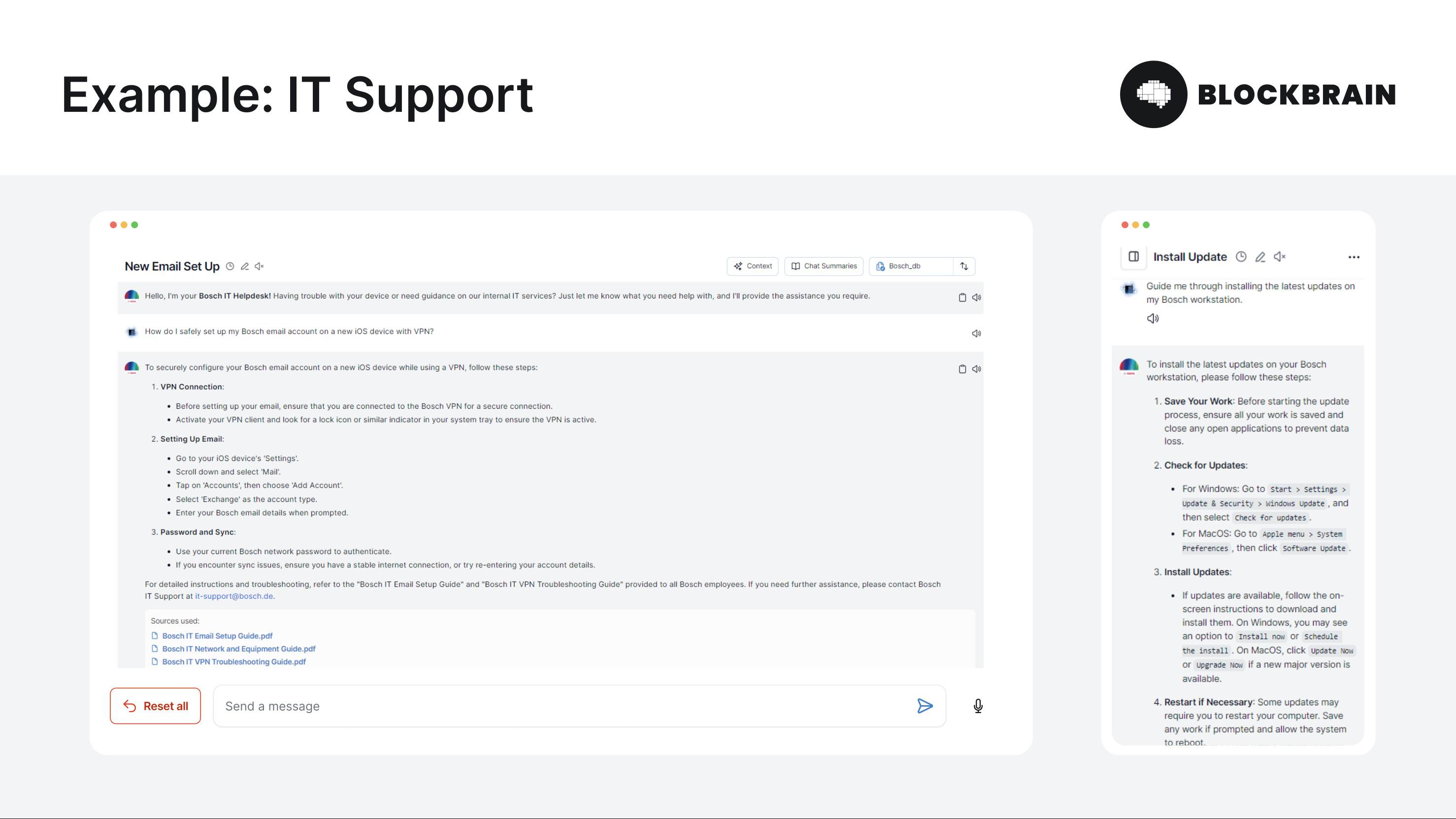Open Bosch IT VPN Troubleshooting Guide.pdf source
The height and width of the screenshot is (819, 1456).
pos(233,662)
